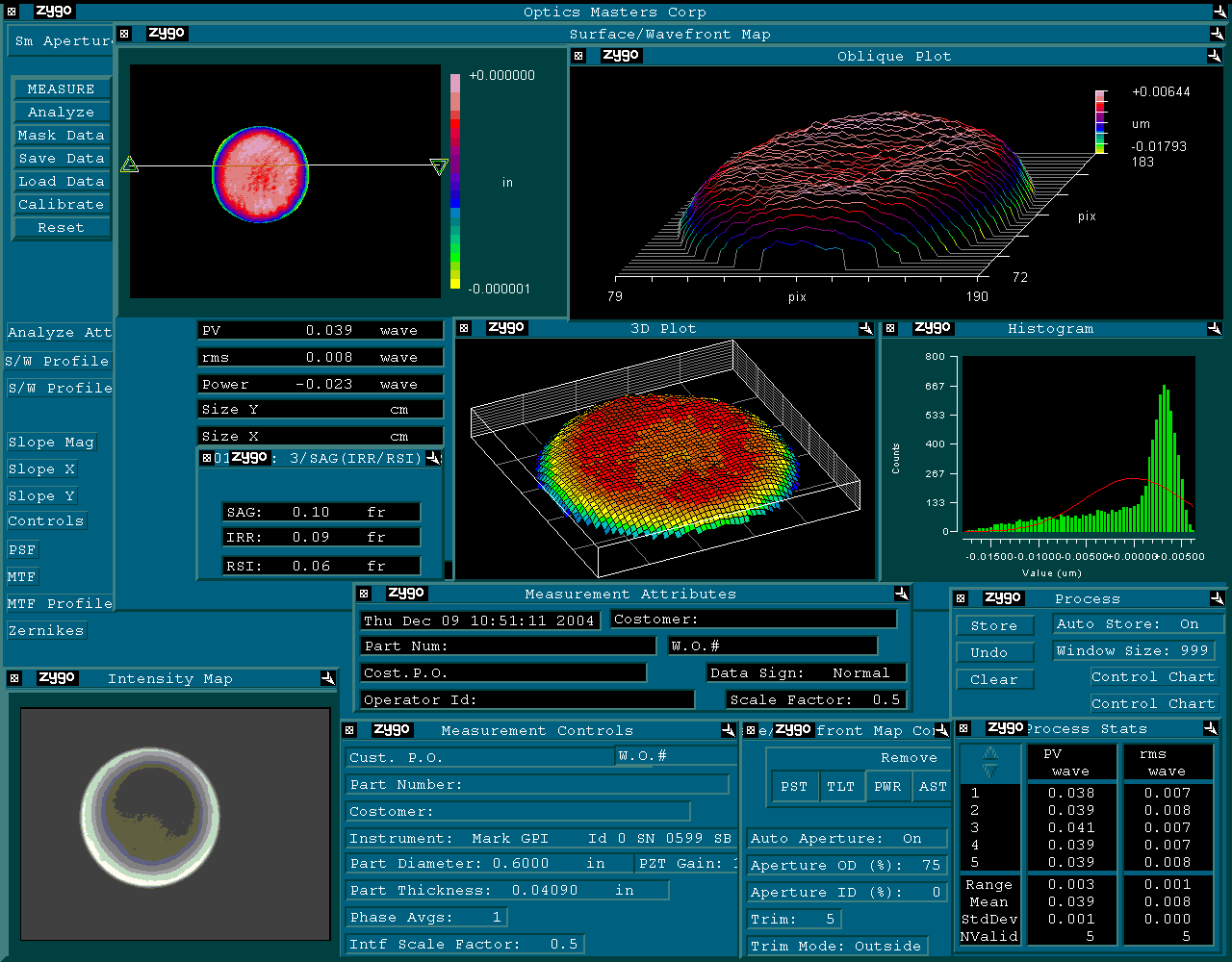
Task: Open Intensity Map window menu icon
Action: click(x=13, y=678)
